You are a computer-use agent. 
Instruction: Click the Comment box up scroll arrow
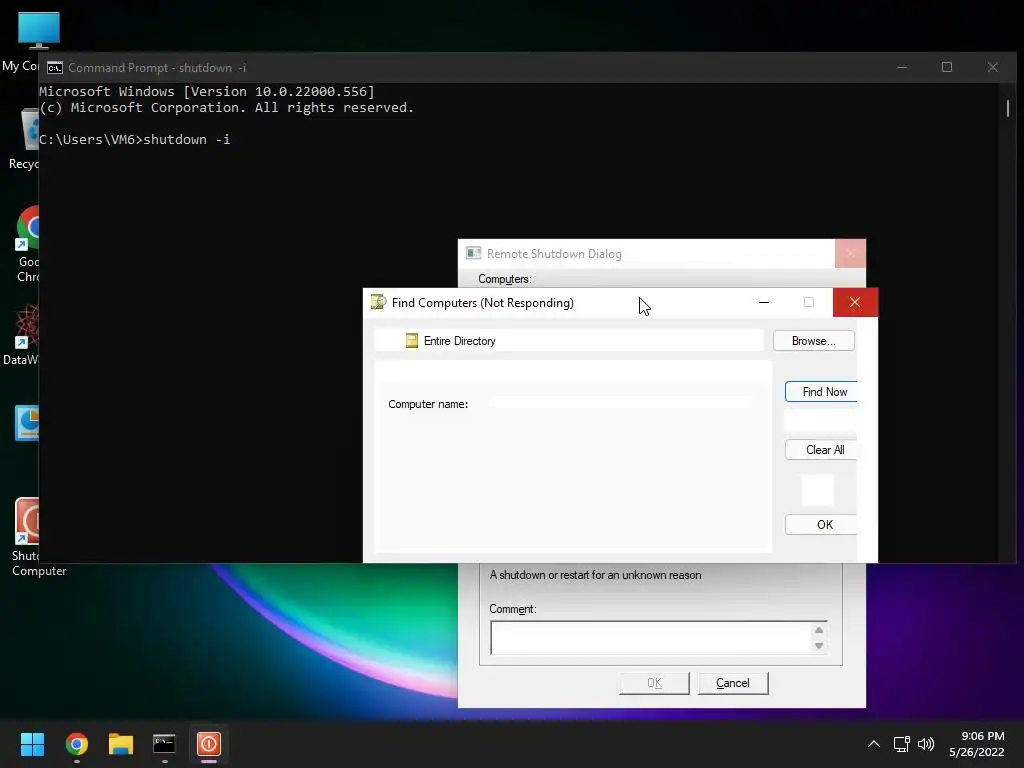click(818, 630)
